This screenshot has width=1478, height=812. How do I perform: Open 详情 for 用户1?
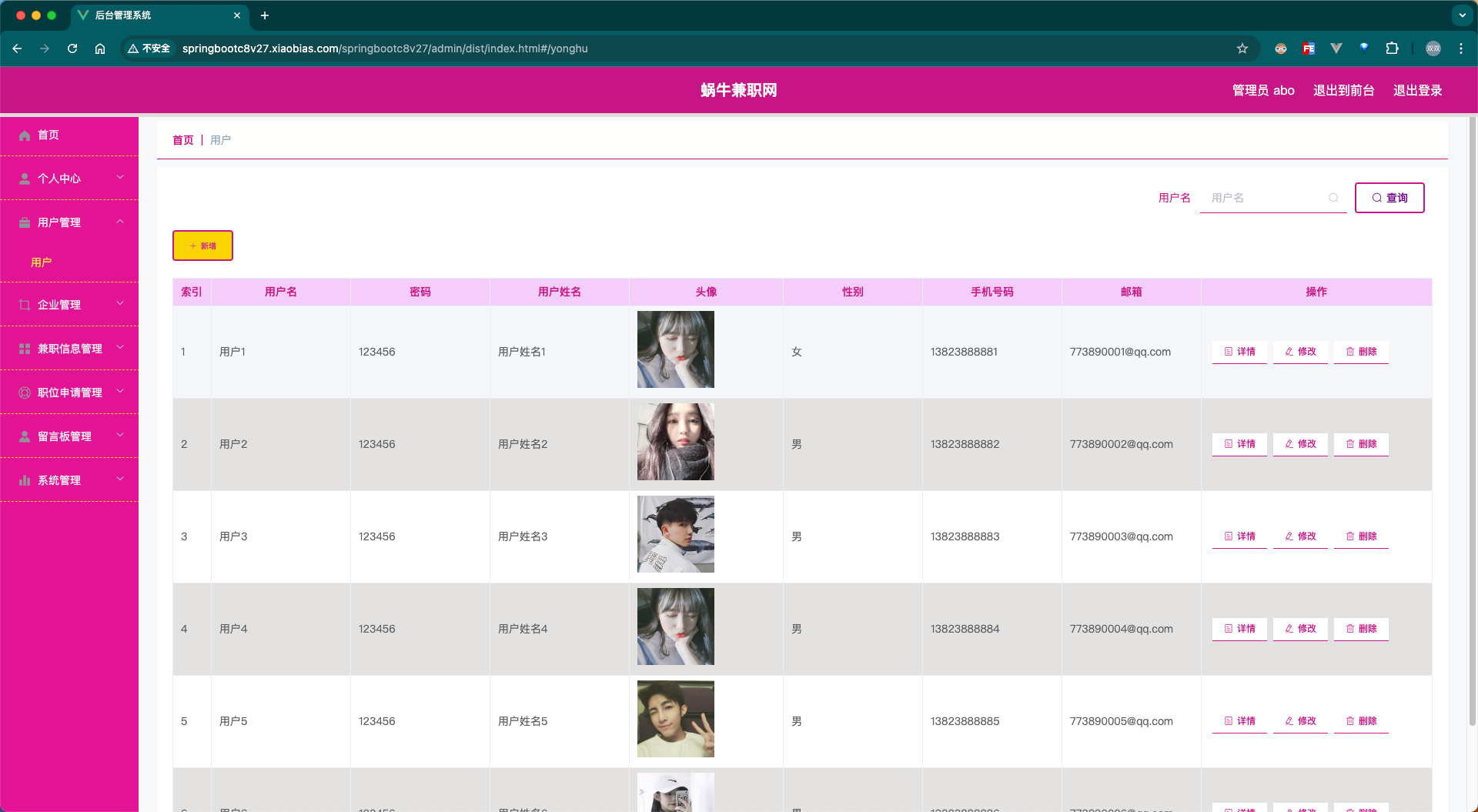(x=1239, y=352)
